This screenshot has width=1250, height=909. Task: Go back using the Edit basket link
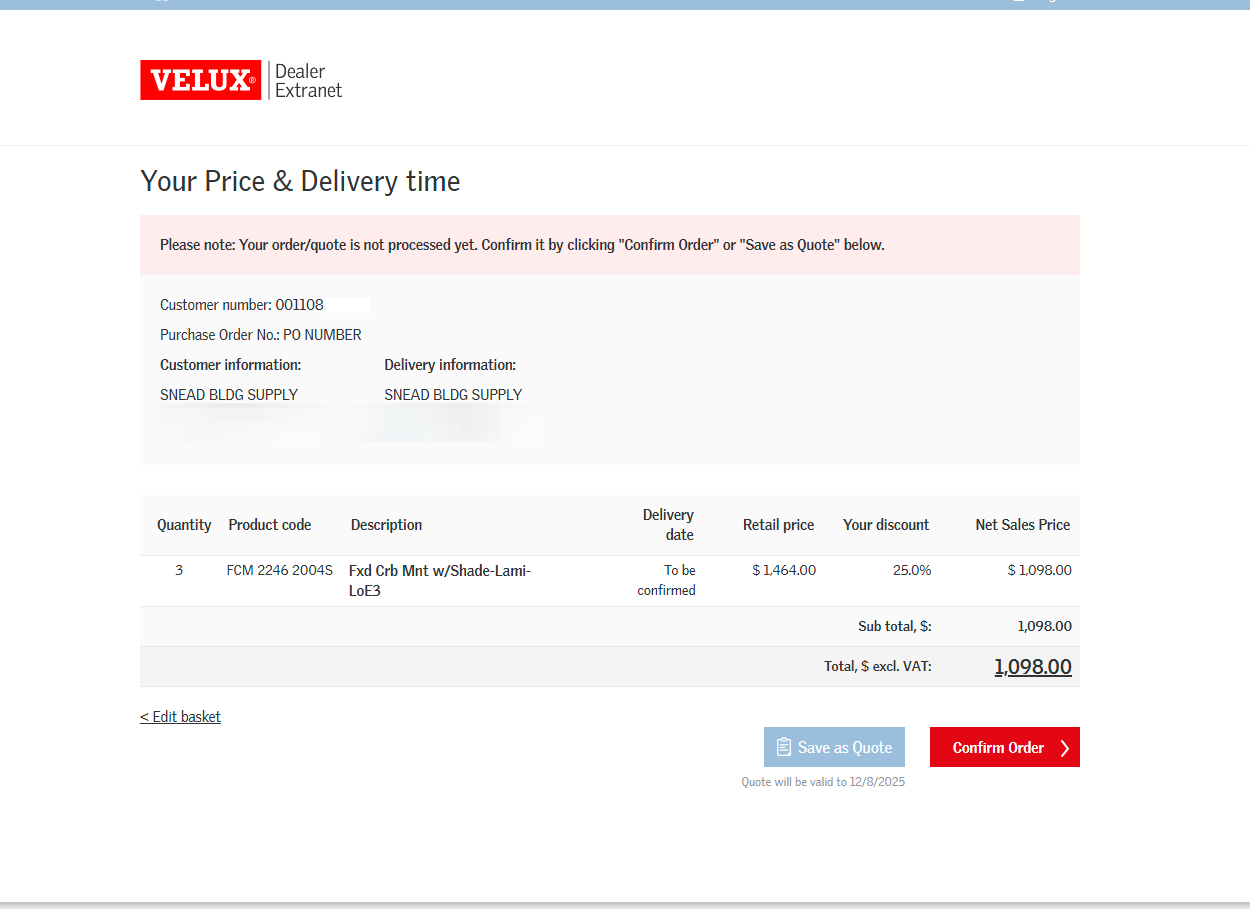point(180,717)
